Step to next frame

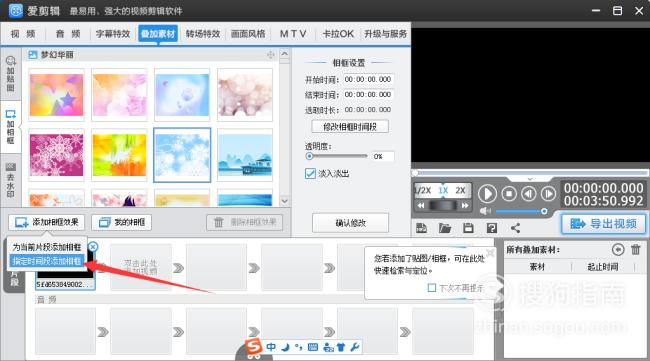click(x=548, y=194)
